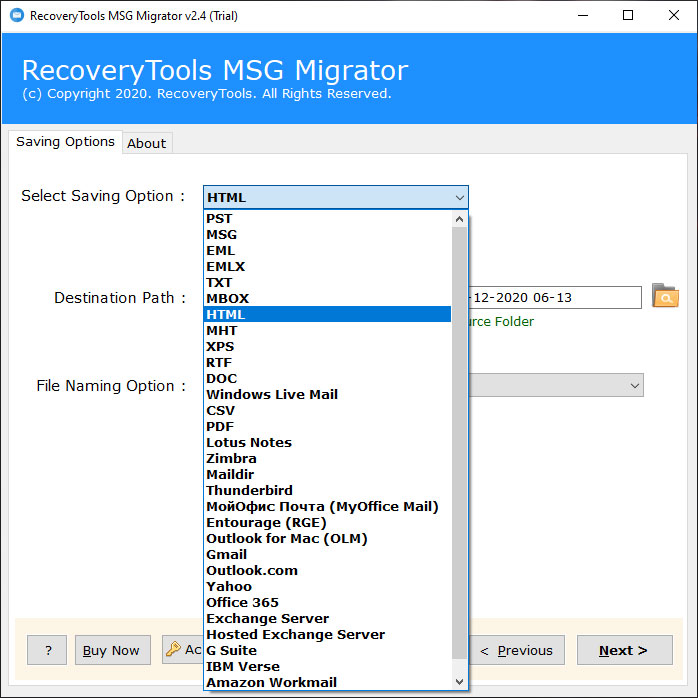Go back with the Previous button
Image resolution: width=698 pixels, height=698 pixels.
[x=517, y=650]
